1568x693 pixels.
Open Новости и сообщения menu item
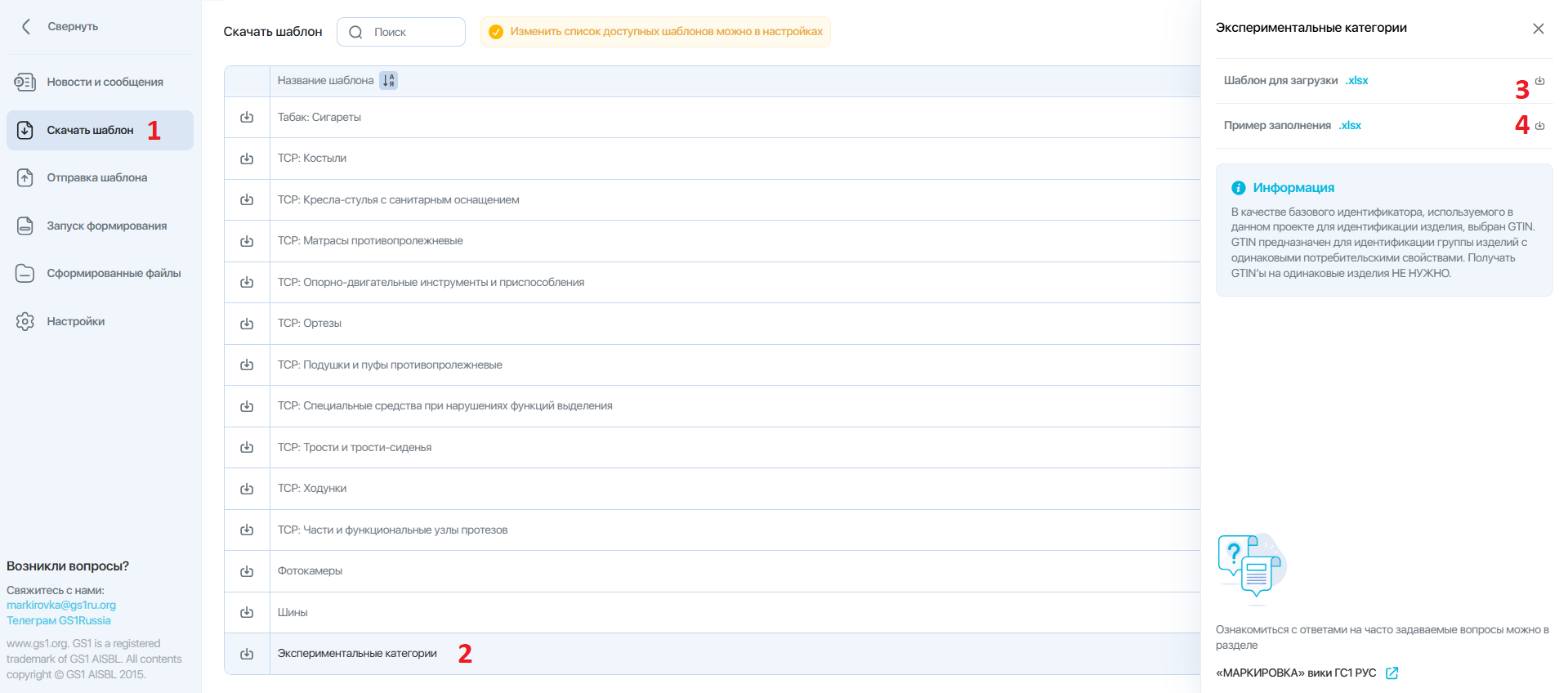(x=100, y=82)
